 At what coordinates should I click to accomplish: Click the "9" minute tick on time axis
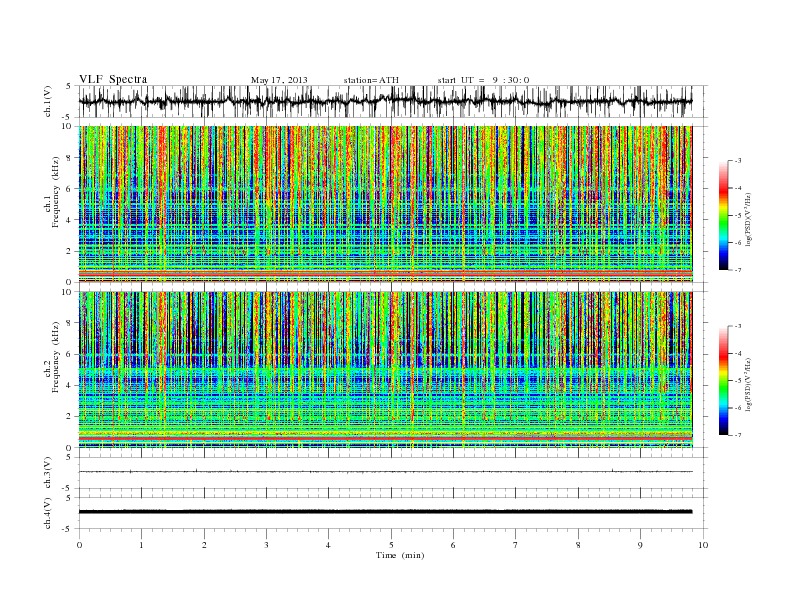pos(640,545)
